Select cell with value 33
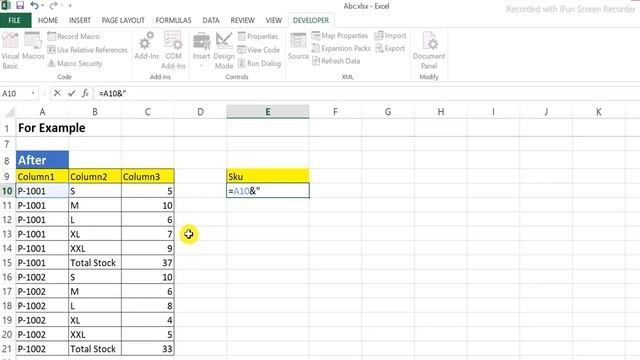 pyautogui.click(x=148, y=349)
